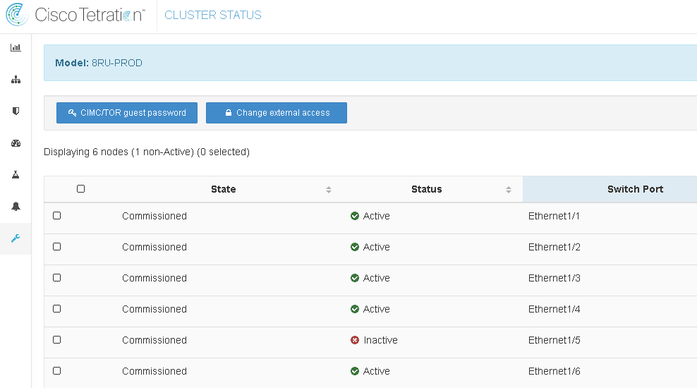Open CIMC/TOR guest password button
Viewport: 697px width, 388px height.
tap(127, 113)
